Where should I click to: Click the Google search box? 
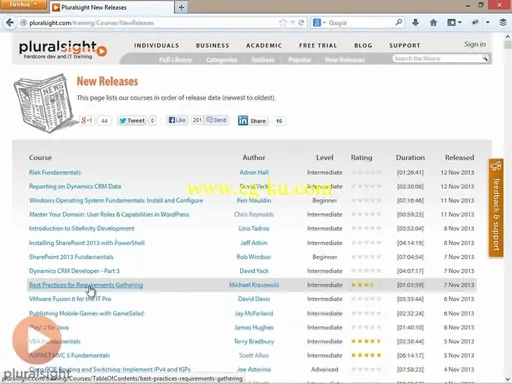[x=361, y=23]
